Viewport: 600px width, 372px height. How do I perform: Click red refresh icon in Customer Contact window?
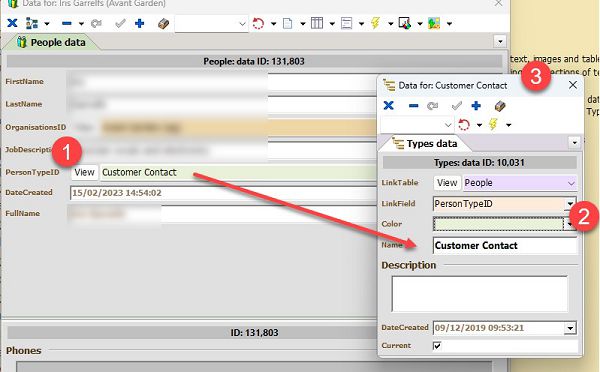tap(464, 124)
